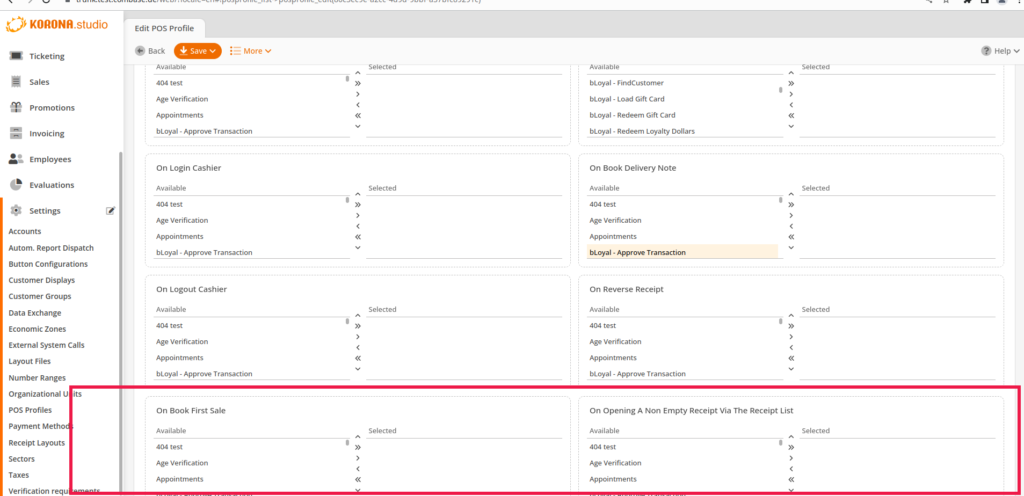Move all right in On Book First Sale
Screen dimensions: 1024x496
pyautogui.click(x=358, y=447)
